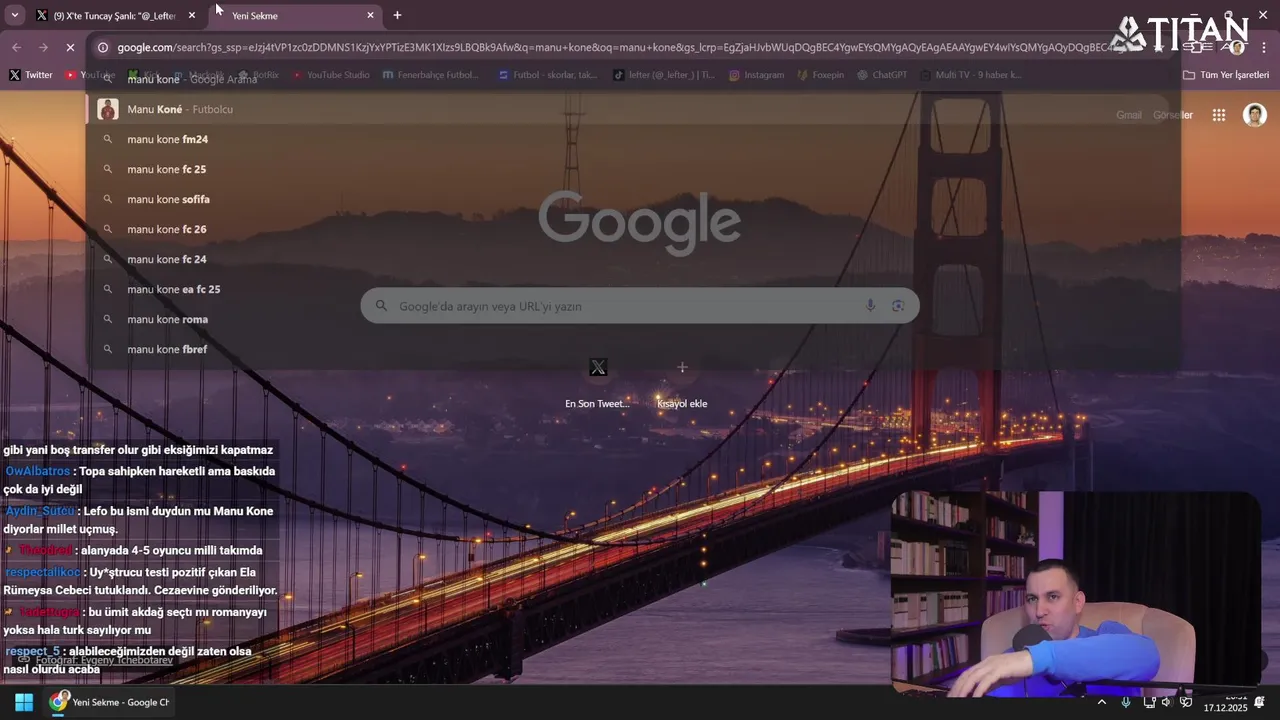The width and height of the screenshot is (1280, 720).
Task: Show hidden system tray icons
Action: coord(1102,702)
